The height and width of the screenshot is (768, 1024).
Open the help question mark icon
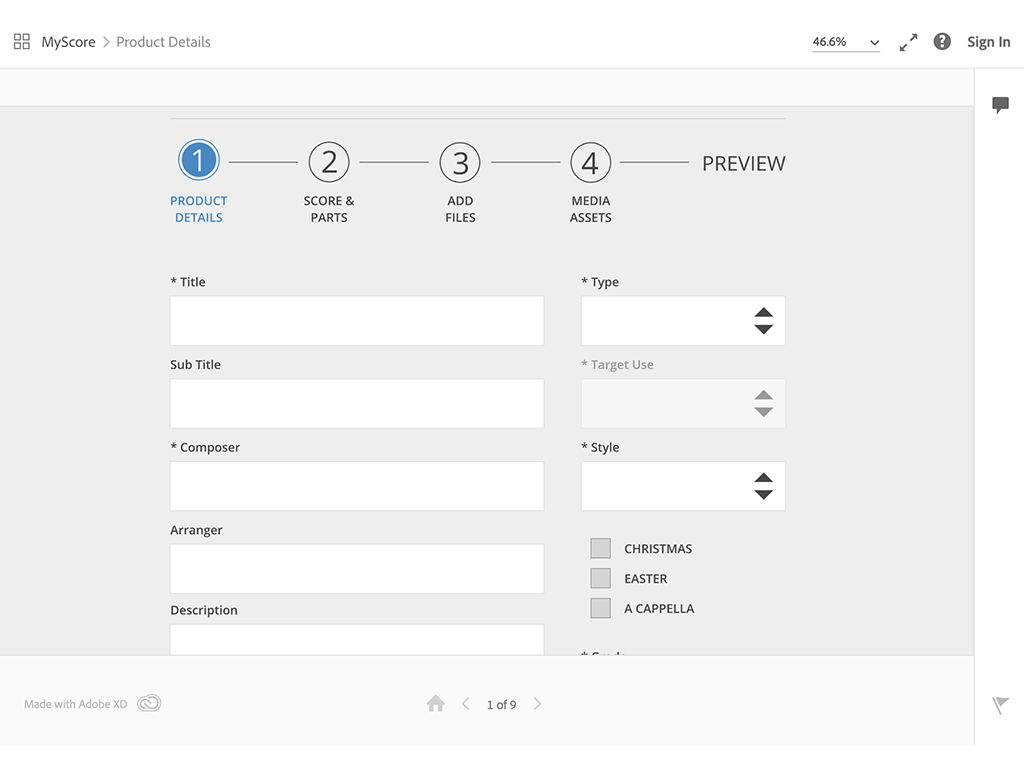point(942,42)
